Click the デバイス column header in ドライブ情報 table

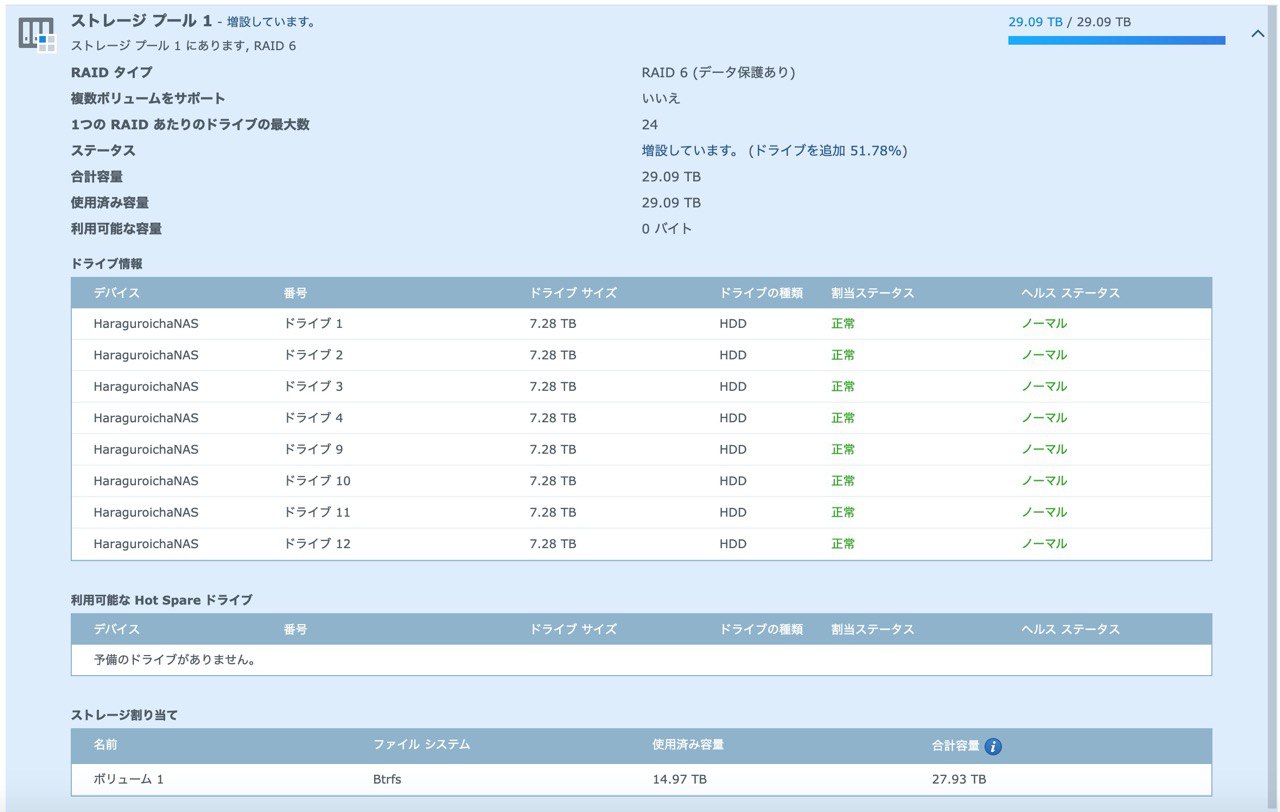(117, 293)
